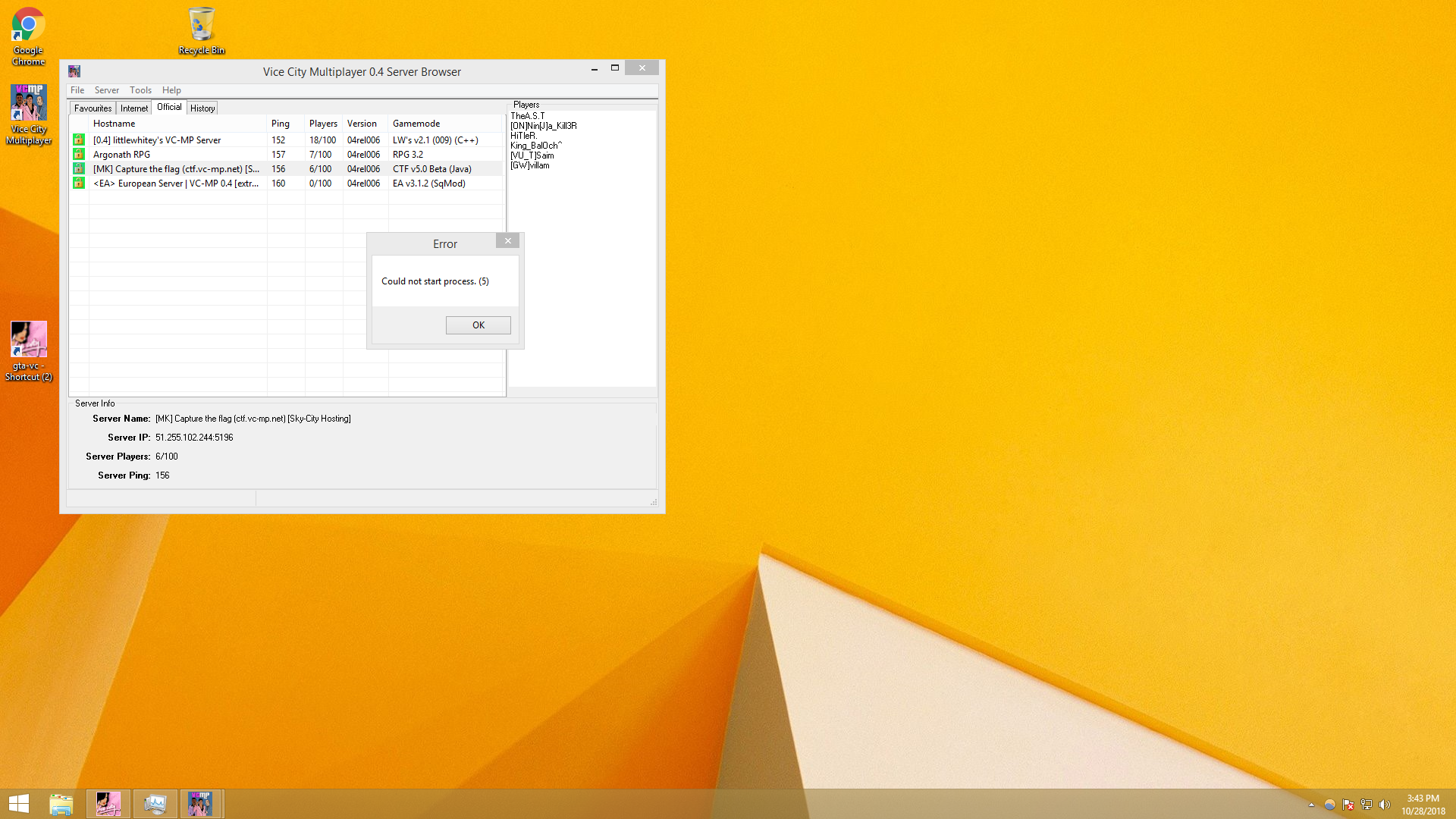Viewport: 1456px width, 819px height.
Task: Select the Argonath RPG server row
Action: click(287, 155)
